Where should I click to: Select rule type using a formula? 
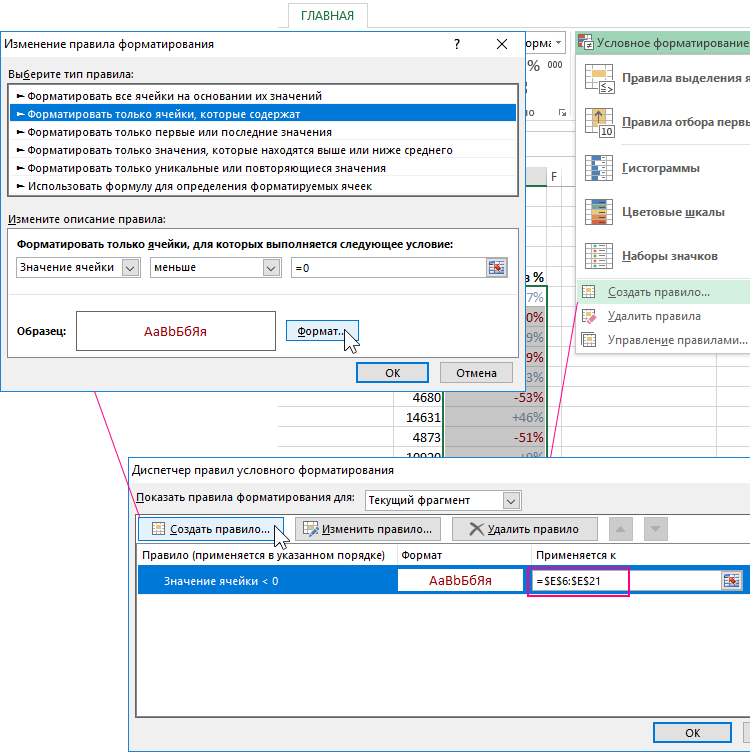[x=200, y=186]
